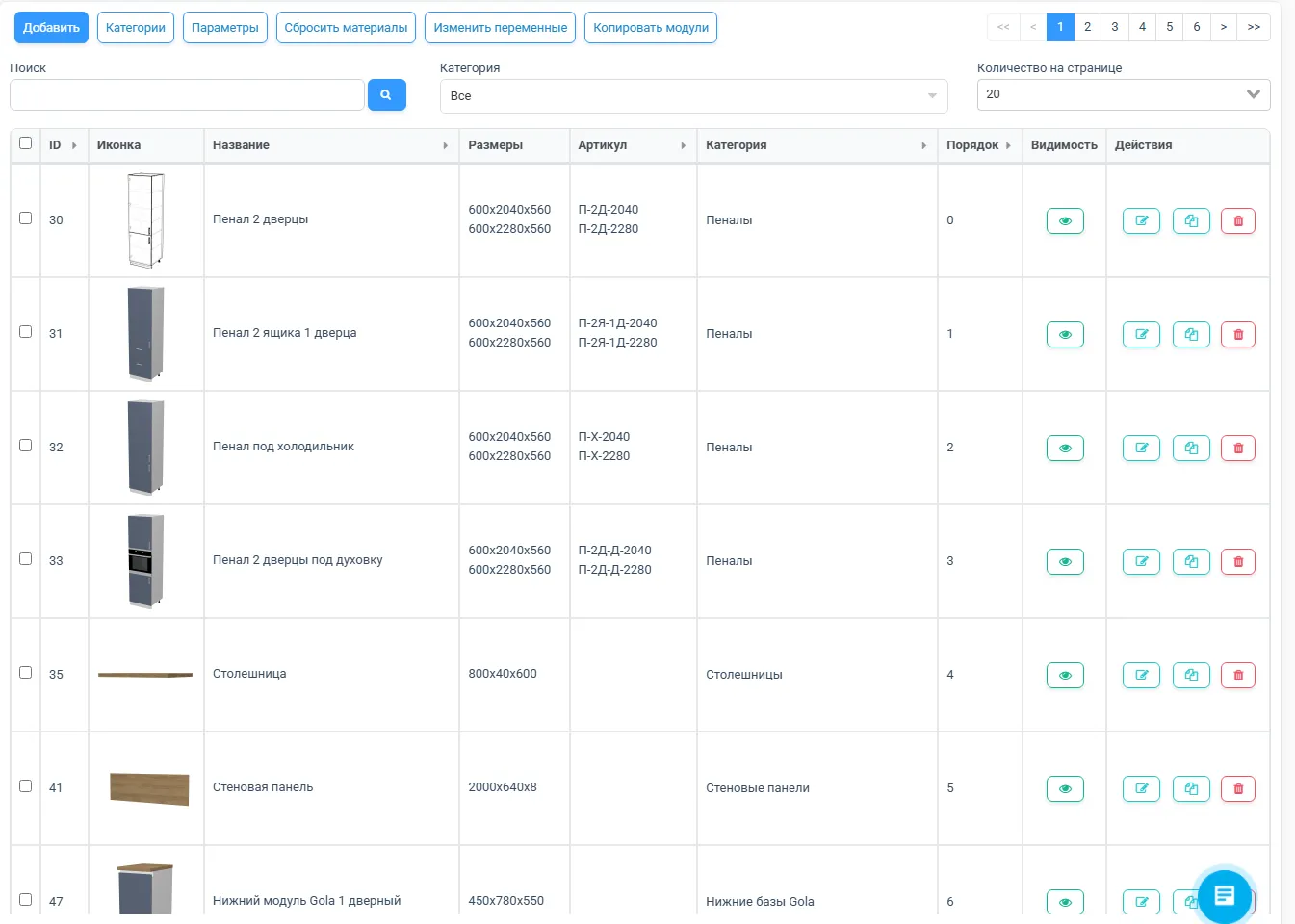
Task: Sort by the Название column arrow
Action: [x=445, y=145]
